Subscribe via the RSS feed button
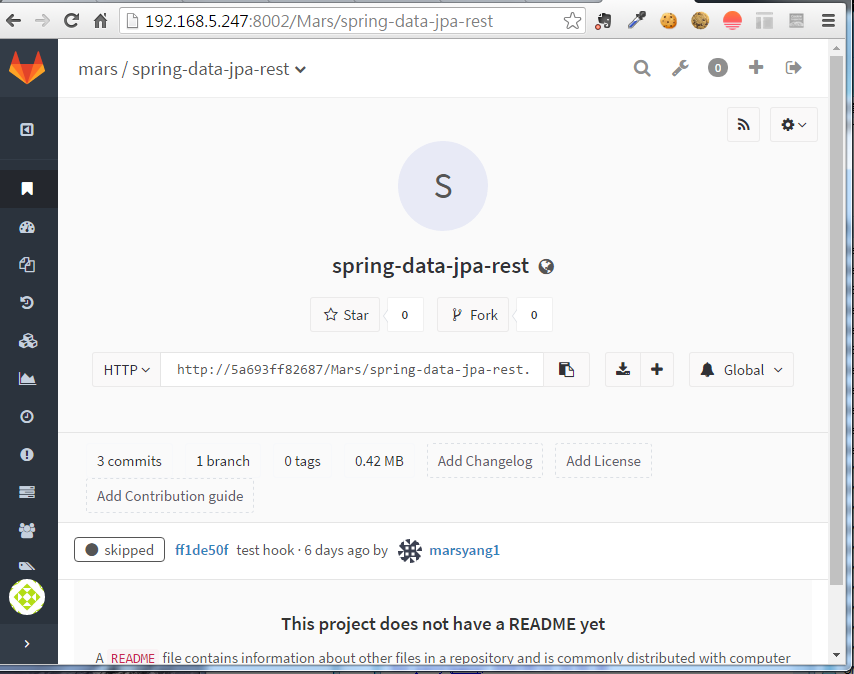This screenshot has width=854, height=674. point(743,125)
